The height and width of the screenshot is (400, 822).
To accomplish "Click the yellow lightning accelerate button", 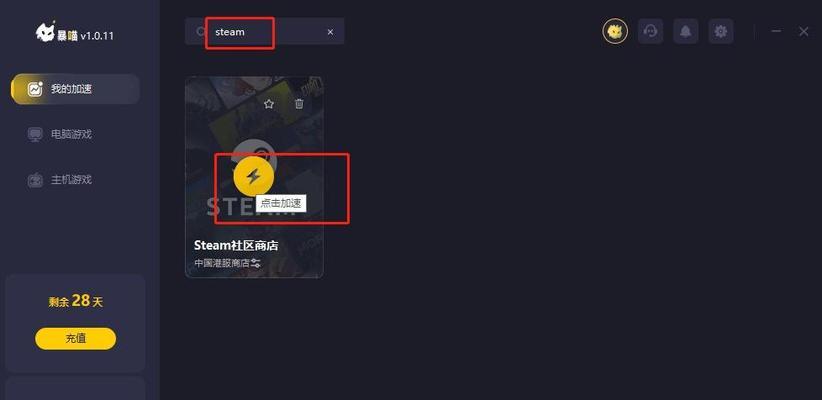I will pyautogui.click(x=254, y=177).
